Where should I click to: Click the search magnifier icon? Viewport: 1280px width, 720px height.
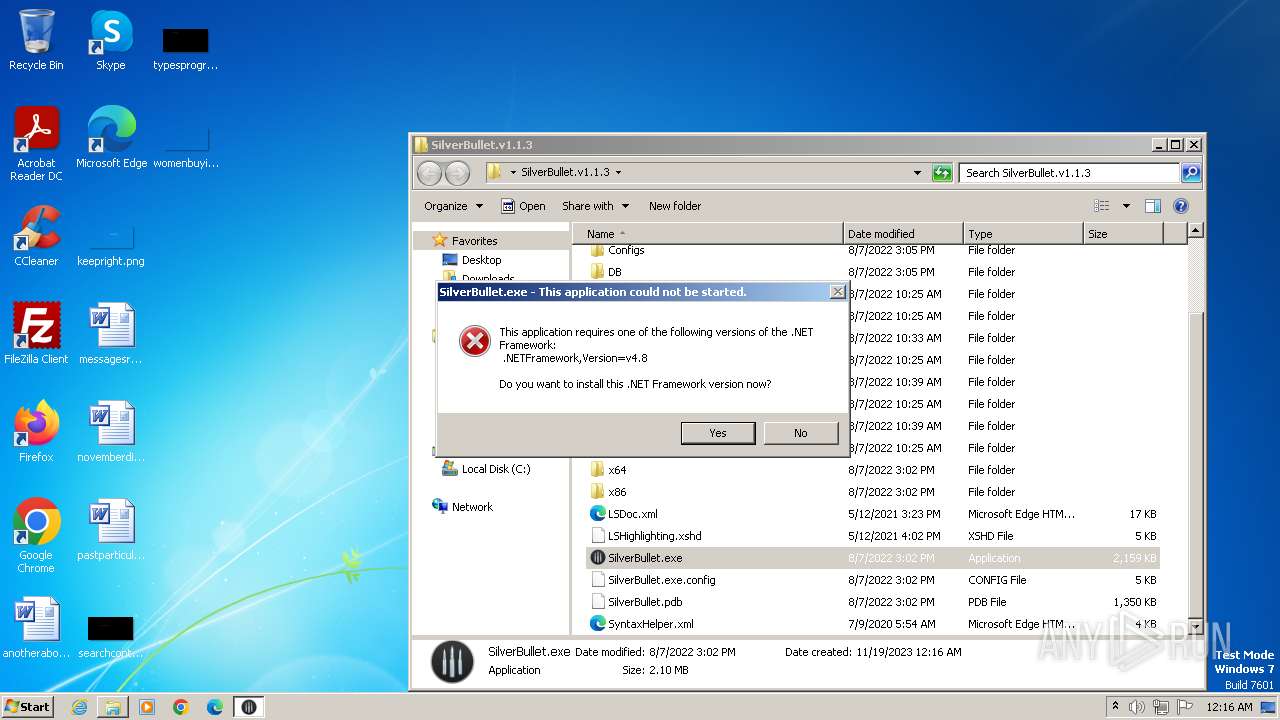point(1190,173)
